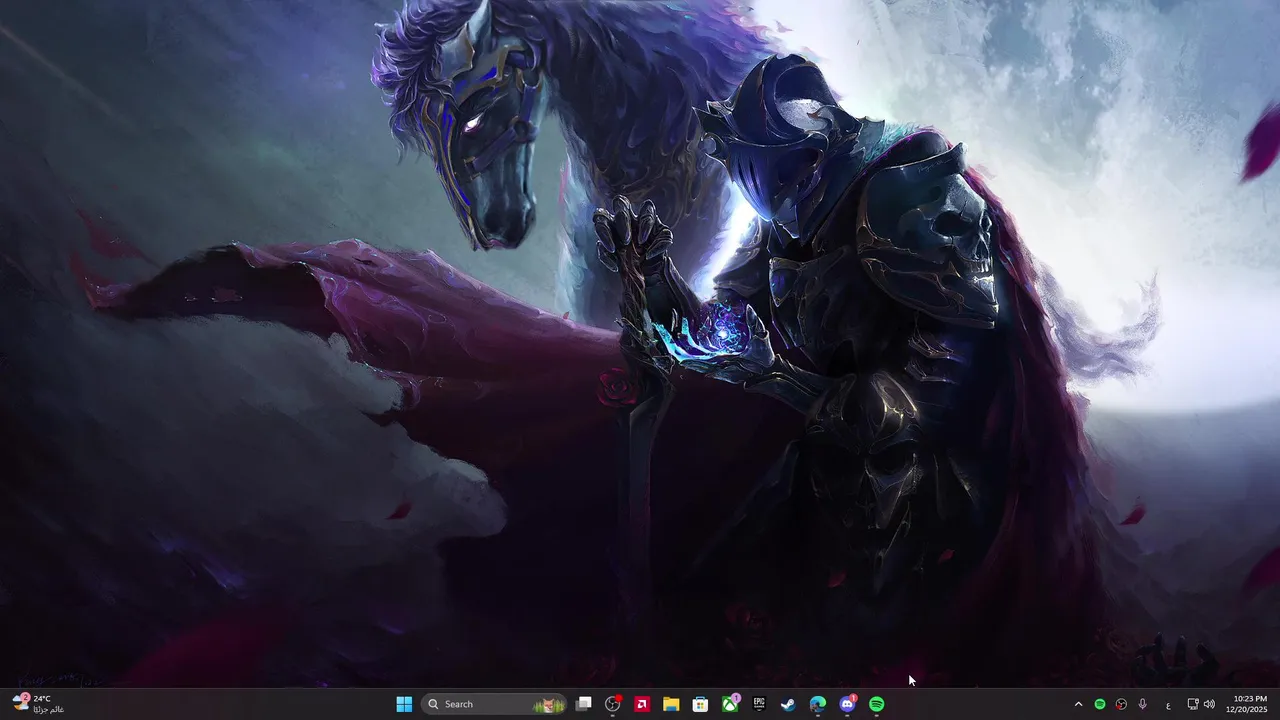
Task: Expand the hidden system tray icons
Action: tap(1078, 704)
